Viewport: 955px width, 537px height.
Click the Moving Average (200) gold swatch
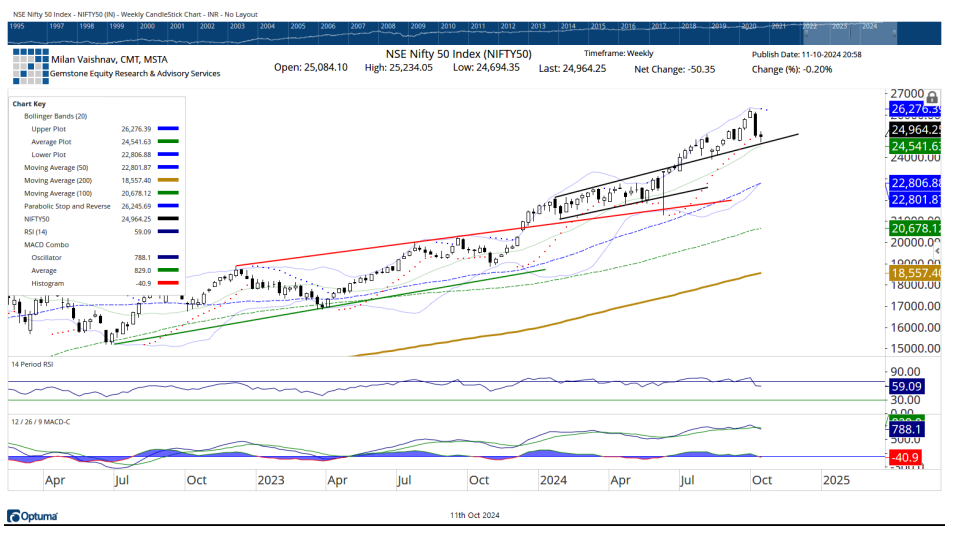pos(167,180)
